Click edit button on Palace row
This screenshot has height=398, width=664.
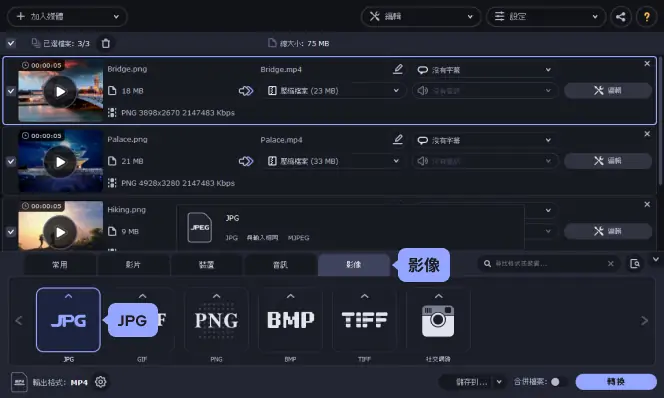[608, 160]
